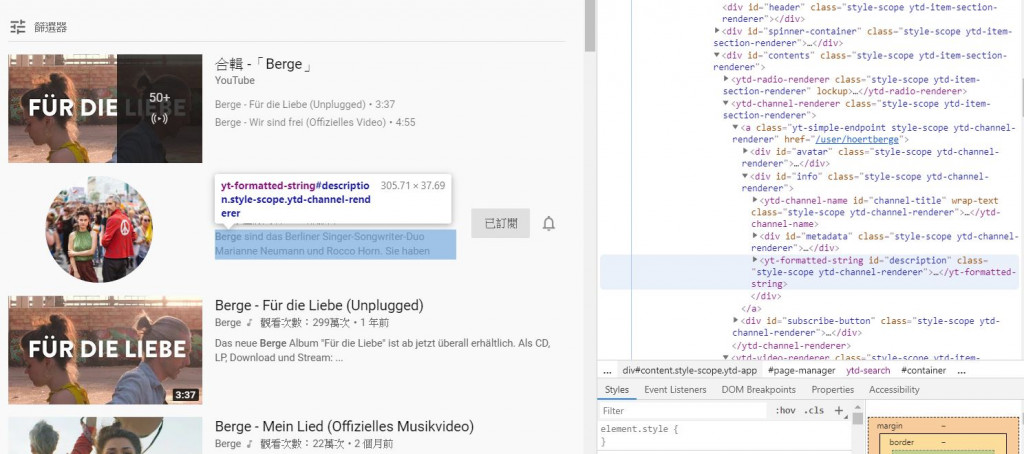The width and height of the screenshot is (1024, 454).
Task: Collapse the ytd-channel-renderer node
Action: coord(727,103)
